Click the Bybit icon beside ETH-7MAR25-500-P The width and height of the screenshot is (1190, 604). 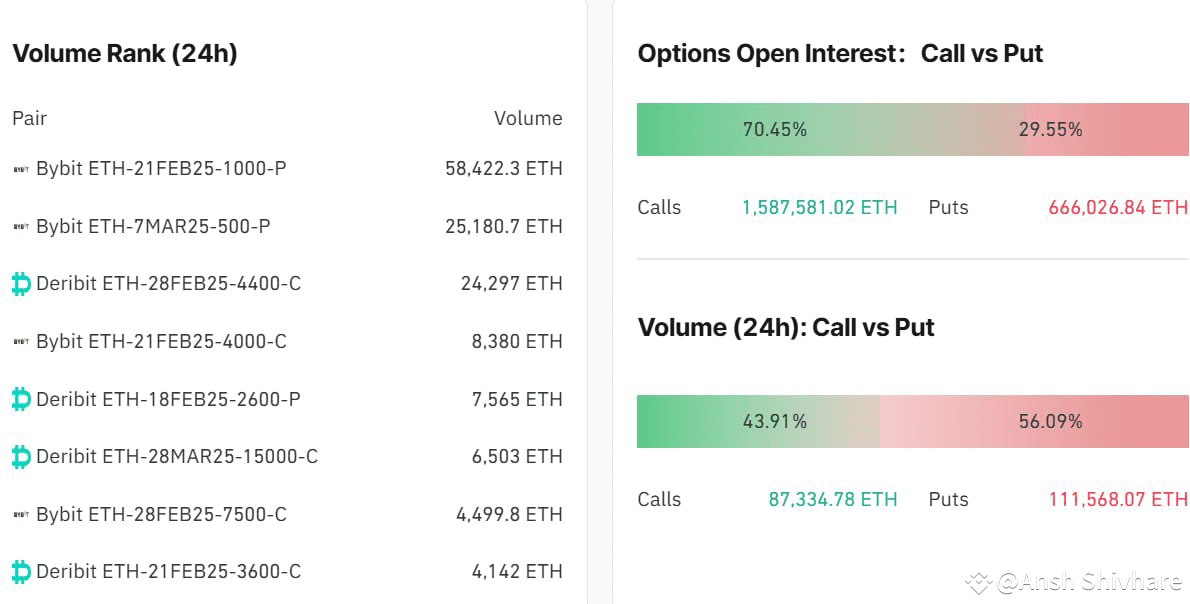point(20,226)
